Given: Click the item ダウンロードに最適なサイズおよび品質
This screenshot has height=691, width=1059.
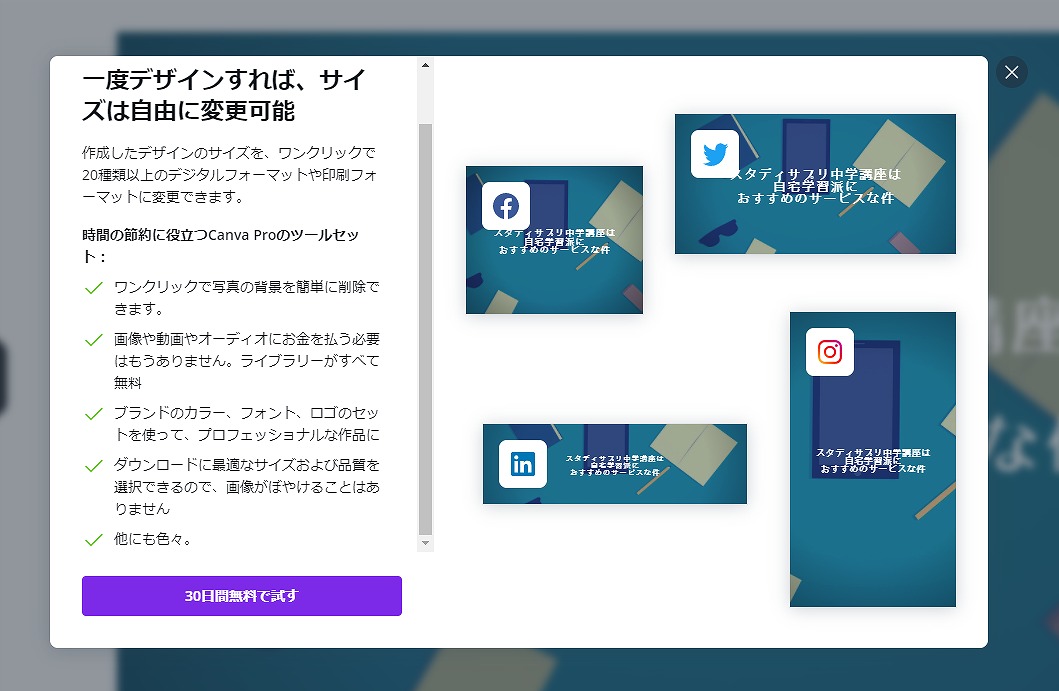Looking at the screenshot, I should 247,486.
